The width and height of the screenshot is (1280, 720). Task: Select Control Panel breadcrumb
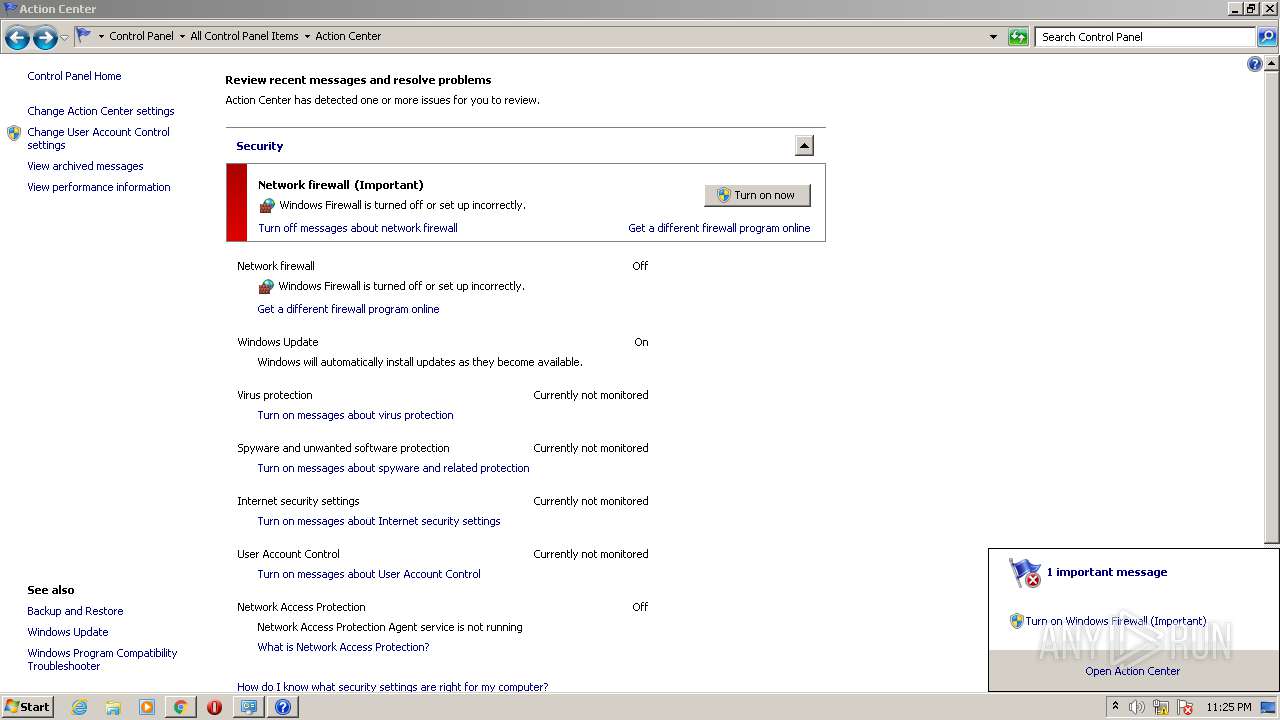point(141,36)
